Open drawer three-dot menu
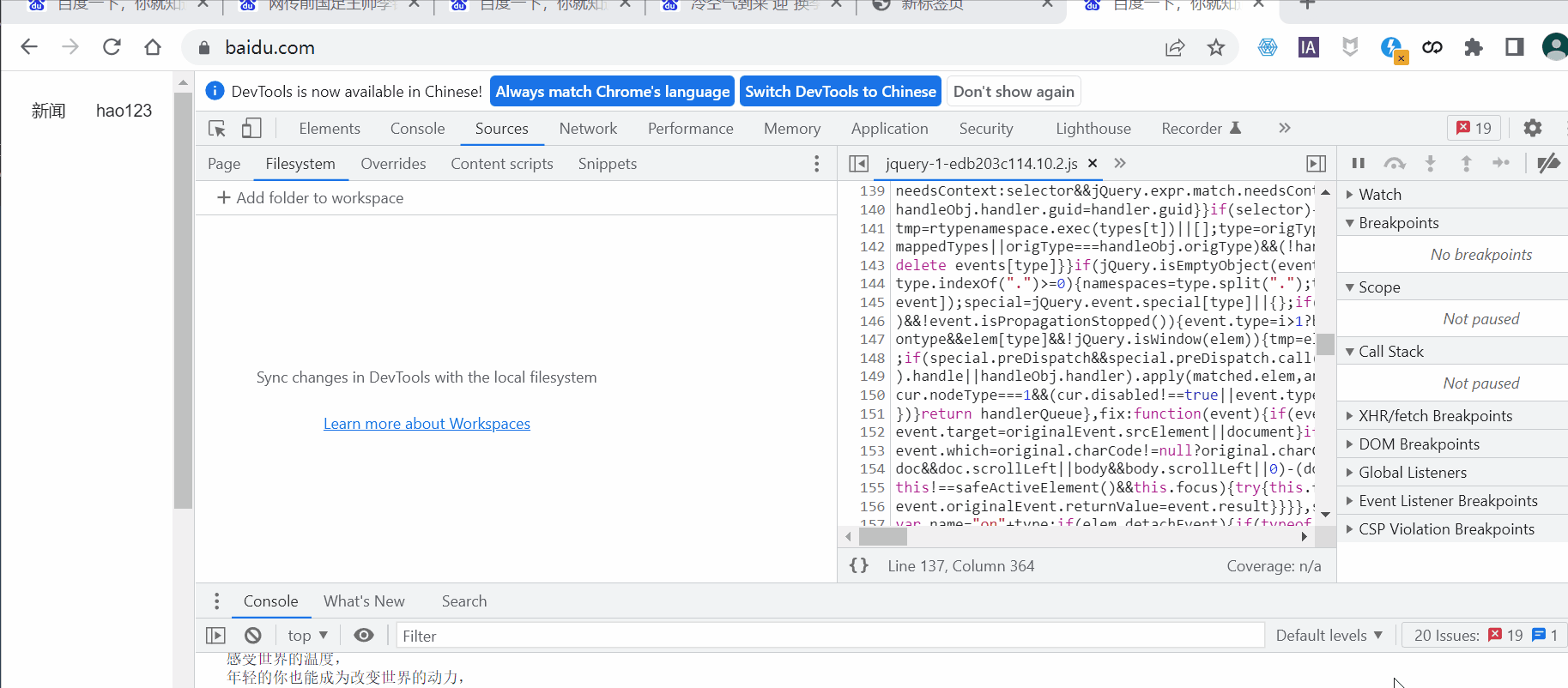Viewport: 1568px width, 688px height. 216,601
